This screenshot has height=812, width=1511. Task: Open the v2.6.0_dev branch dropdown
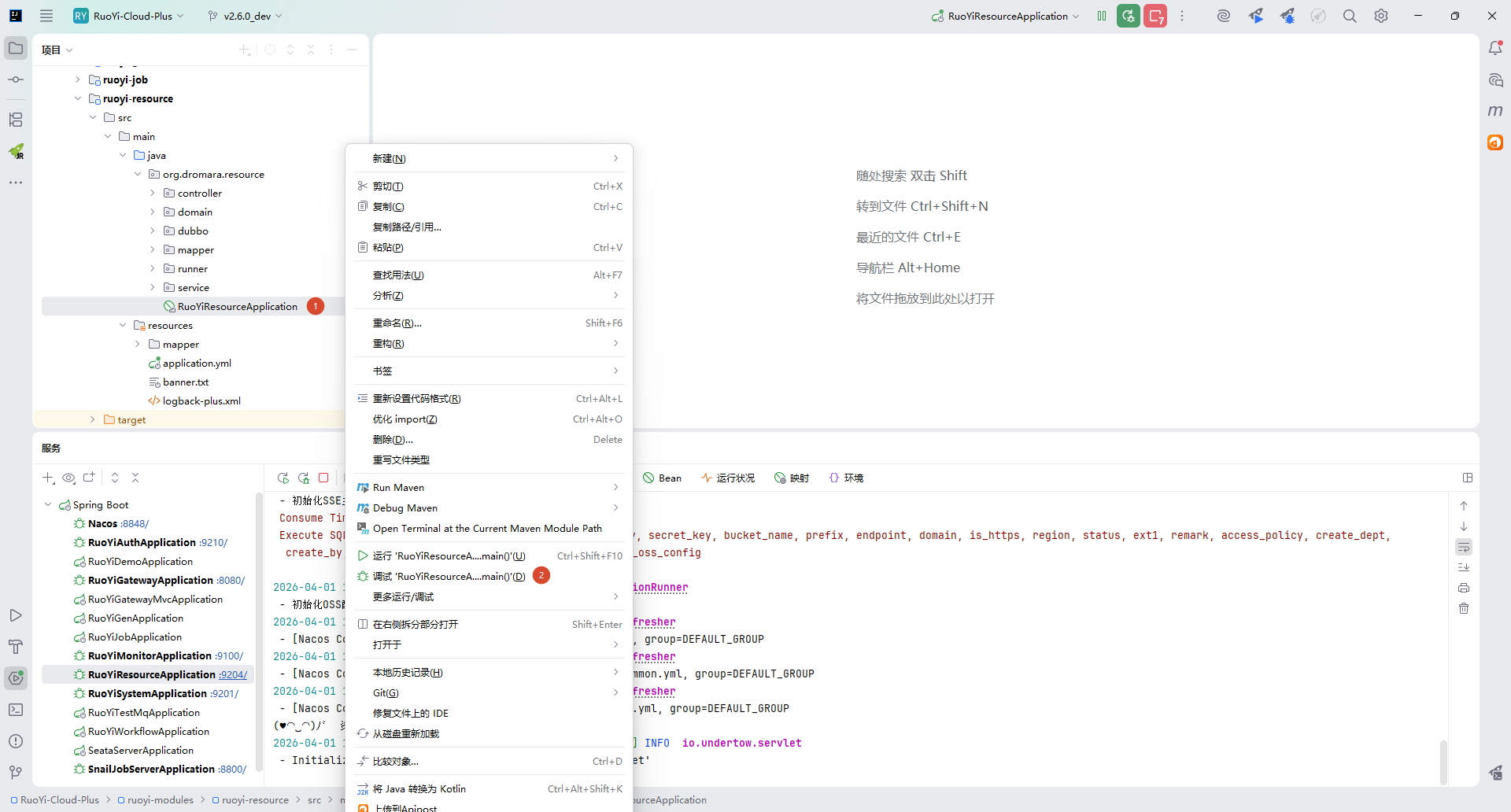246,16
